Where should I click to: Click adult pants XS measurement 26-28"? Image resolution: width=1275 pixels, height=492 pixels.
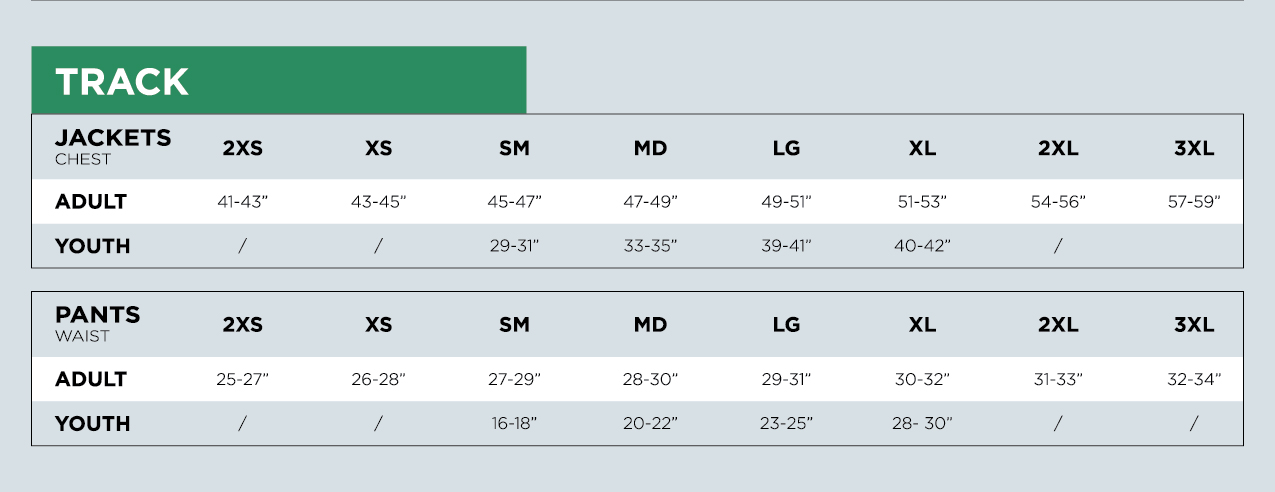pos(378,380)
